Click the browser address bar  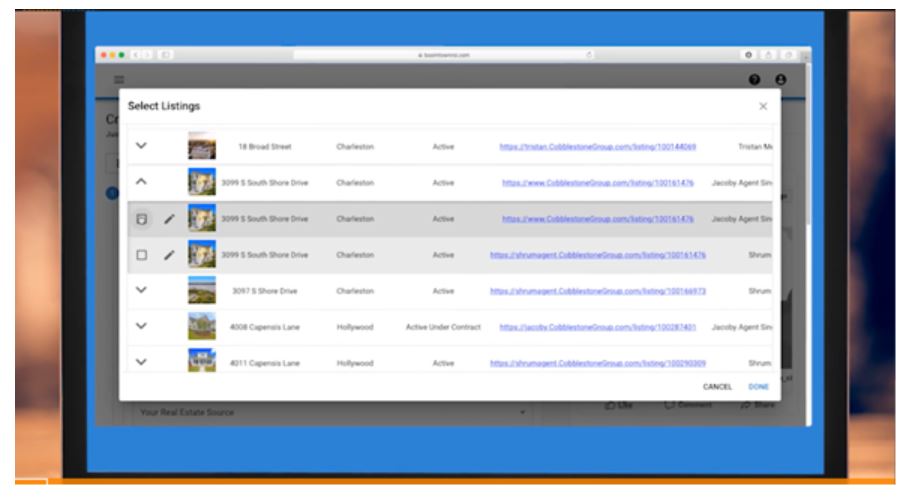click(444, 55)
